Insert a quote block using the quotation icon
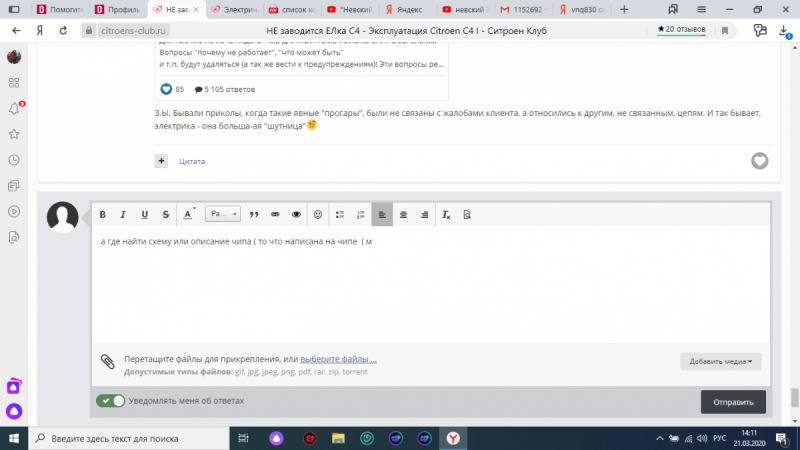 point(254,214)
